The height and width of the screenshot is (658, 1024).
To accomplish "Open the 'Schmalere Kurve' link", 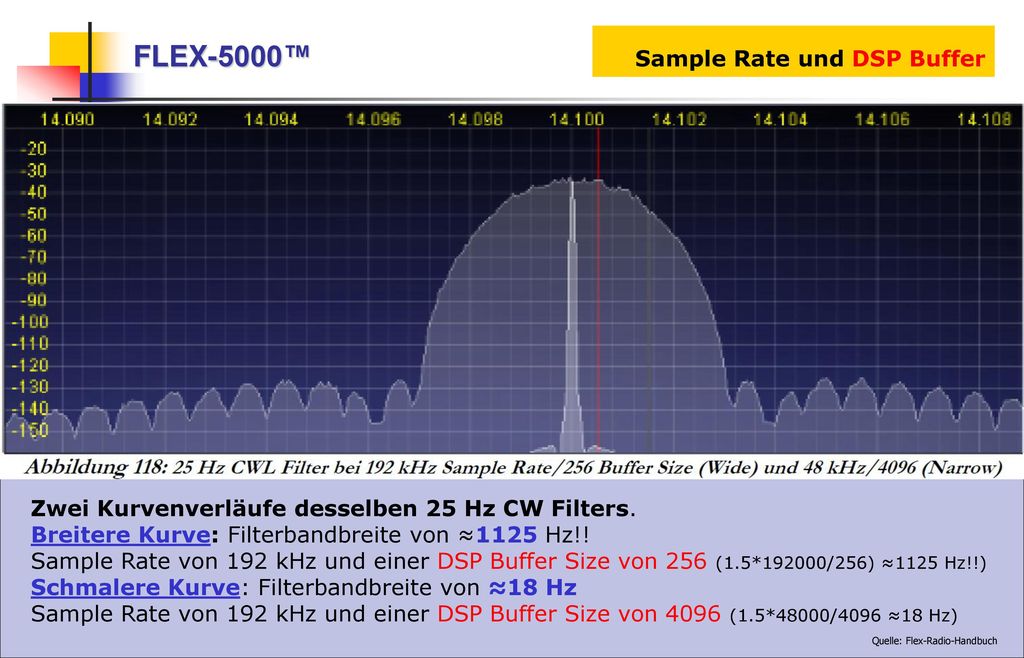I will click(x=135, y=588).
